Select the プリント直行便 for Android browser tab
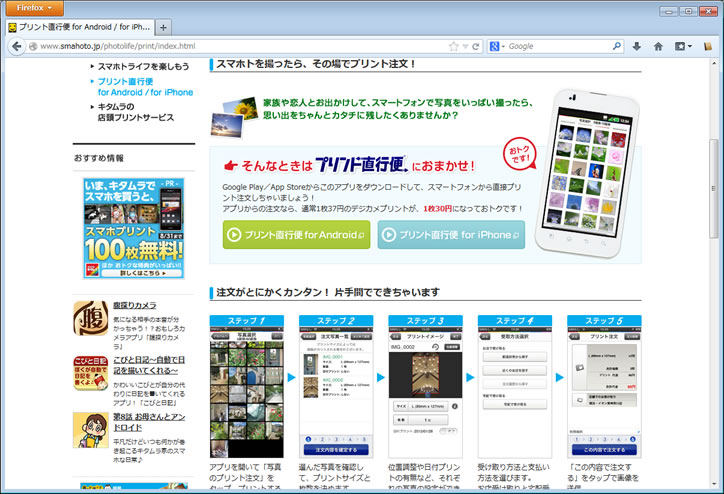This screenshot has width=724, height=494. (x=80, y=27)
